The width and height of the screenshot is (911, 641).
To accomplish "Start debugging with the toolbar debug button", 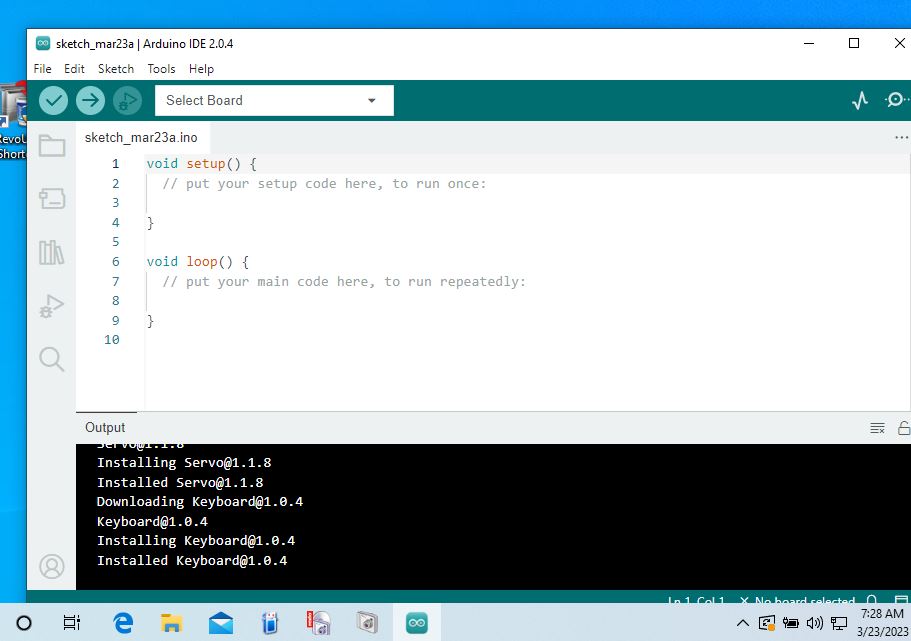I will click(127, 101).
